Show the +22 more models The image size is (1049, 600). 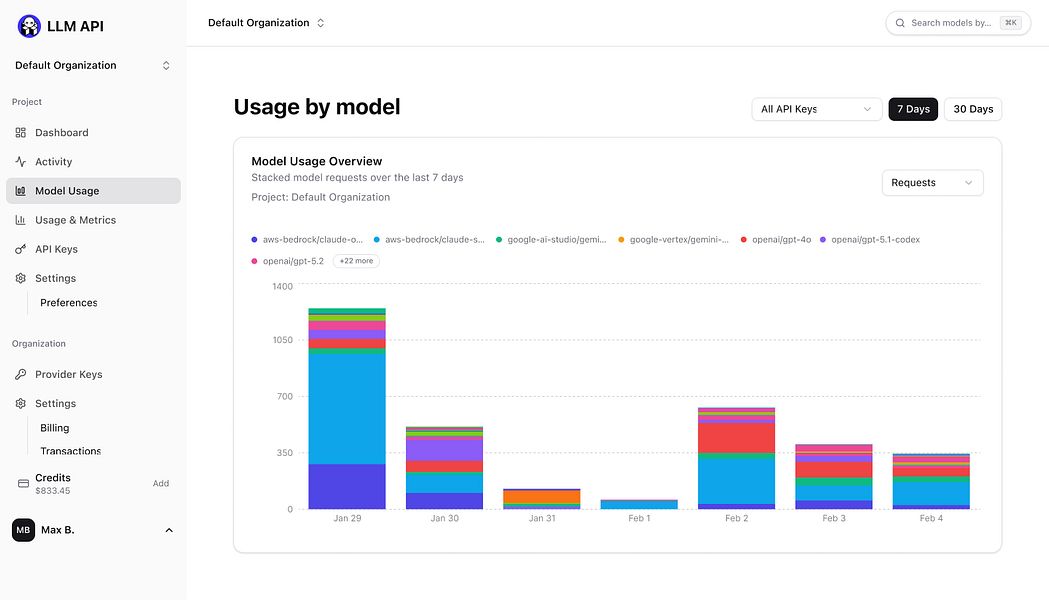pyautogui.click(x=356, y=261)
